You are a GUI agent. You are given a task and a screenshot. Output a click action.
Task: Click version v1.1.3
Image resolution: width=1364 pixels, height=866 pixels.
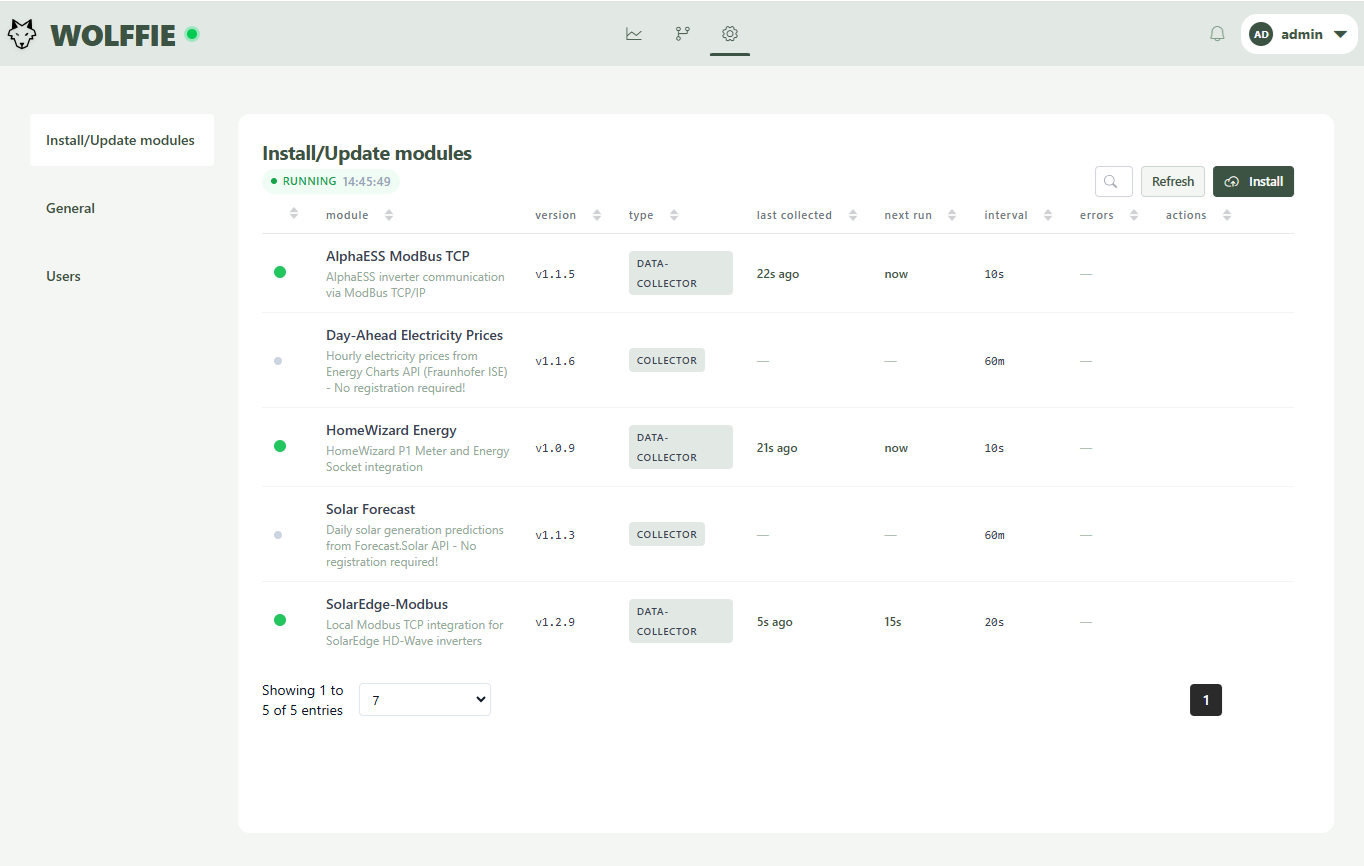(x=555, y=535)
